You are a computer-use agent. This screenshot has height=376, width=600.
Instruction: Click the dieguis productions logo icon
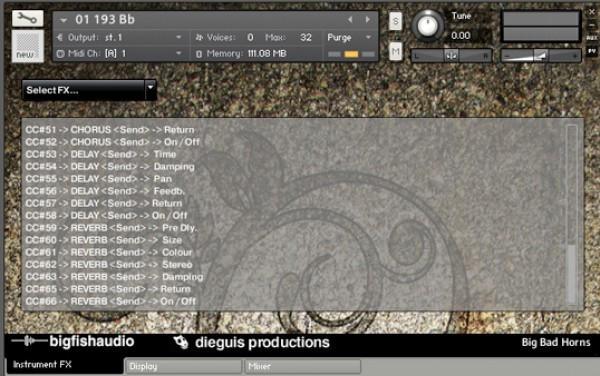181,342
